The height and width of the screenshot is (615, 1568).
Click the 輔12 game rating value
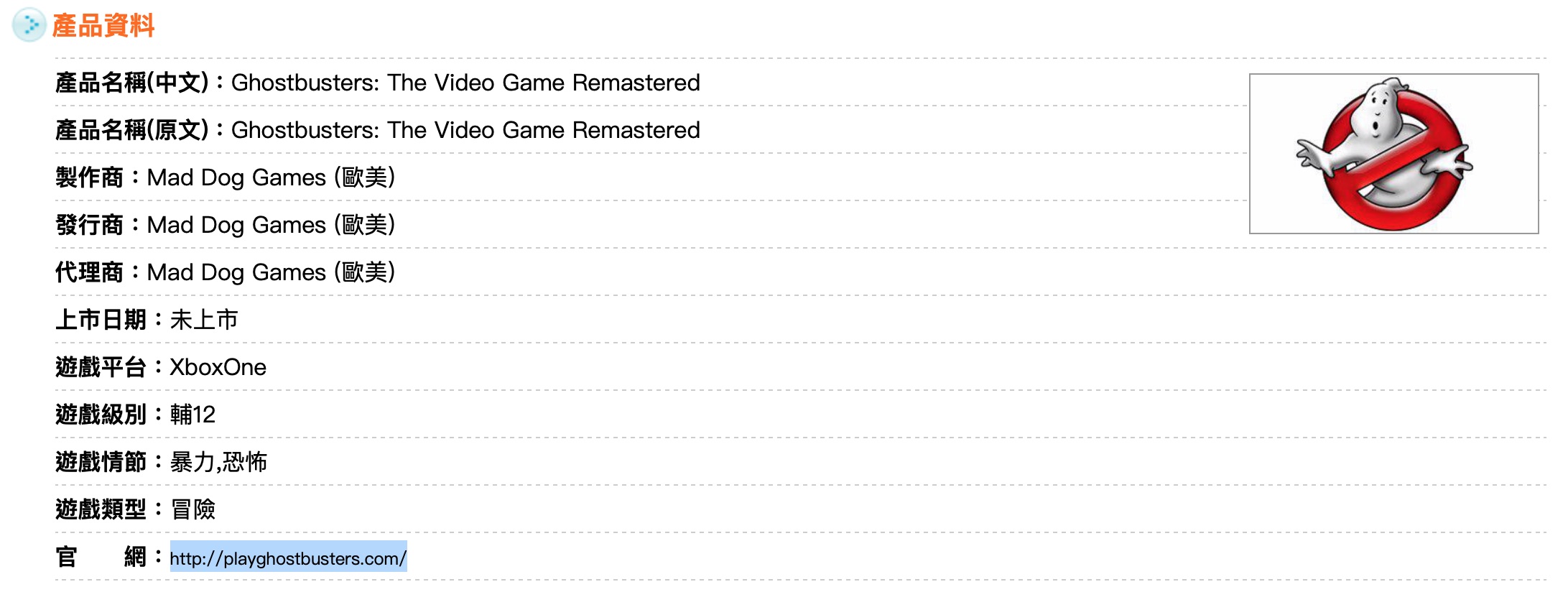(x=192, y=415)
